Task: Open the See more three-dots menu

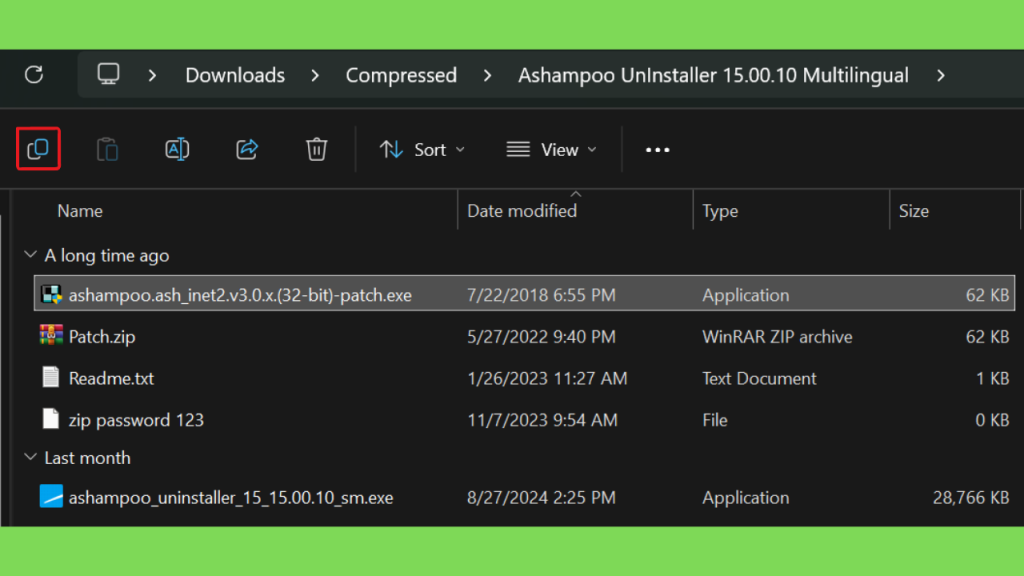Action: point(658,150)
